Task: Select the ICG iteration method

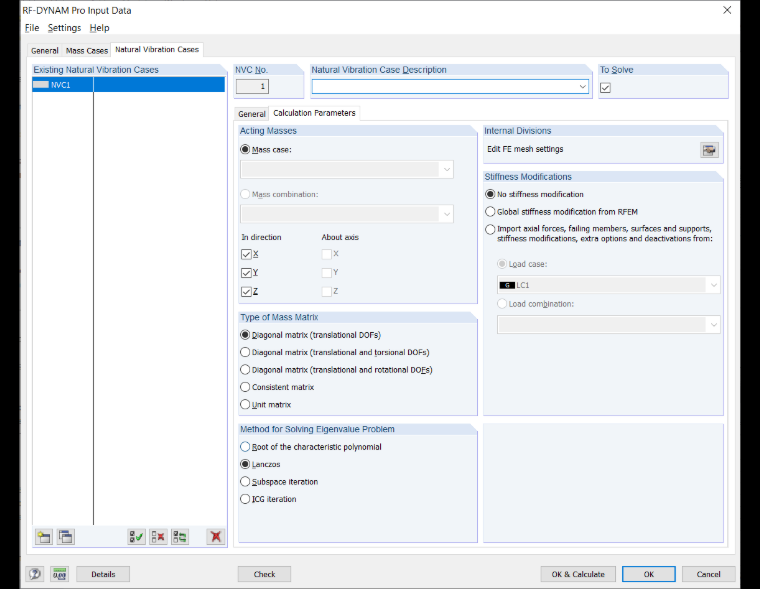Action: [245, 499]
